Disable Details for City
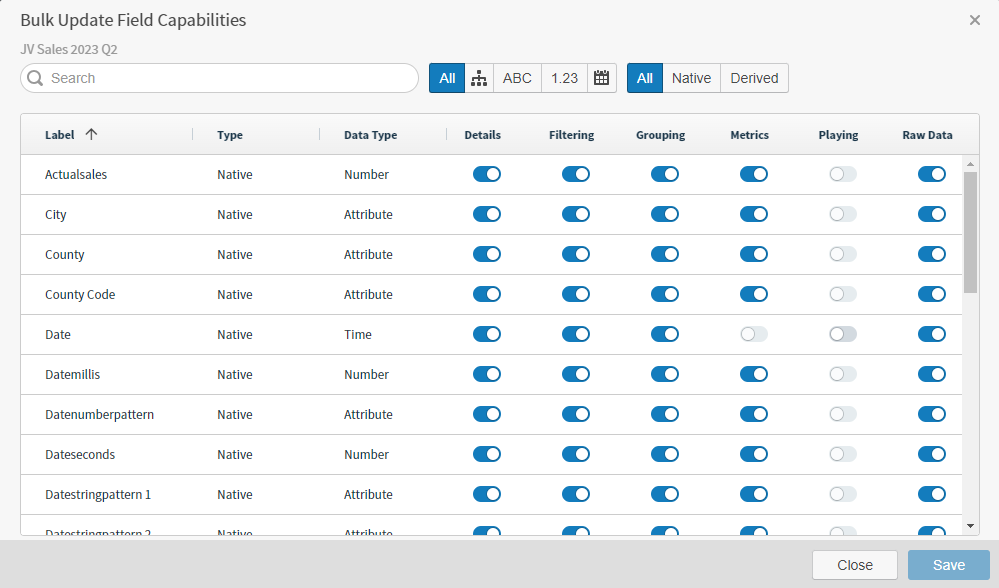This screenshot has height=588, width=999. coord(487,214)
